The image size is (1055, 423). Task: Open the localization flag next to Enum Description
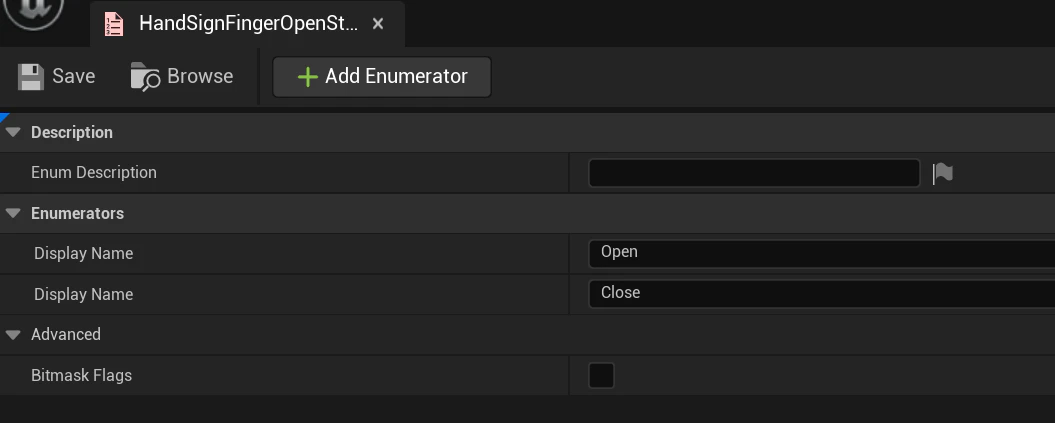pyautogui.click(x=943, y=174)
